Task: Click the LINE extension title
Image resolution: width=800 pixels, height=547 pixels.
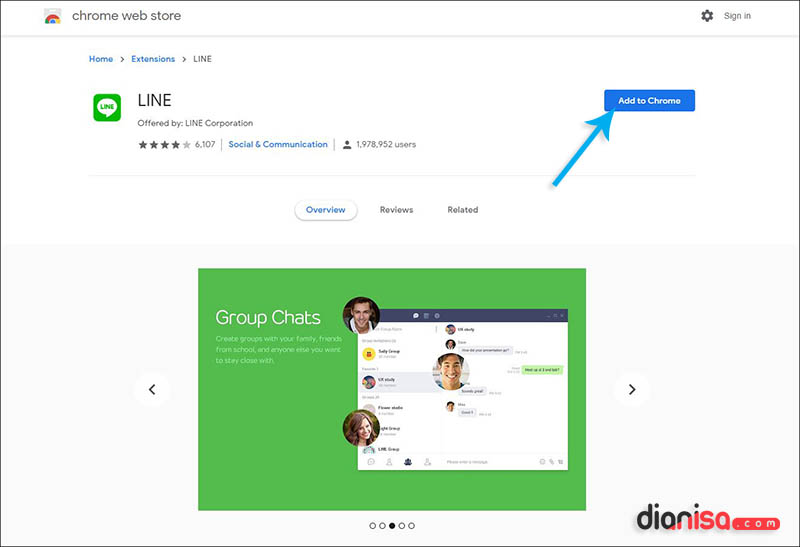Action: 155,100
